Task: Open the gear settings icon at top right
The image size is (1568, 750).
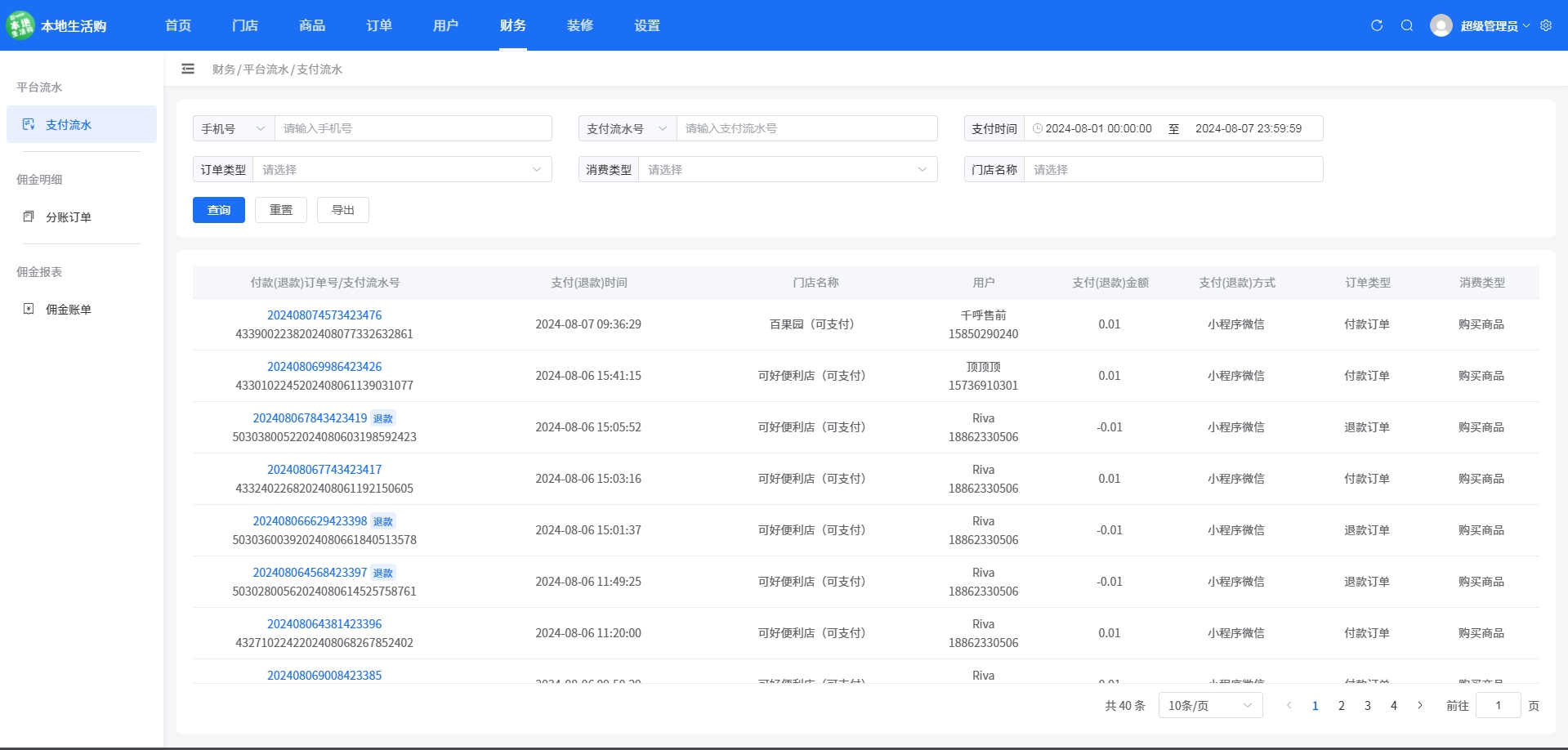Action: click(x=1546, y=25)
